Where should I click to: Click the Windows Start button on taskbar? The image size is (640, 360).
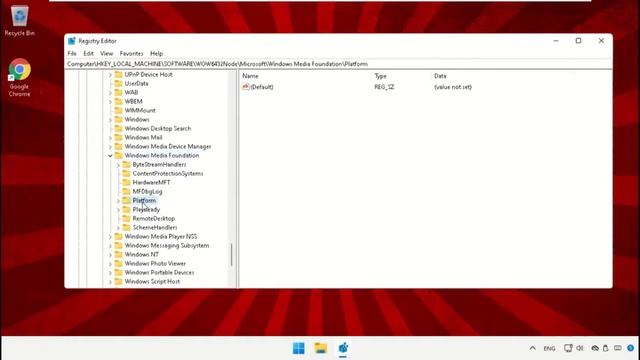click(x=298, y=348)
